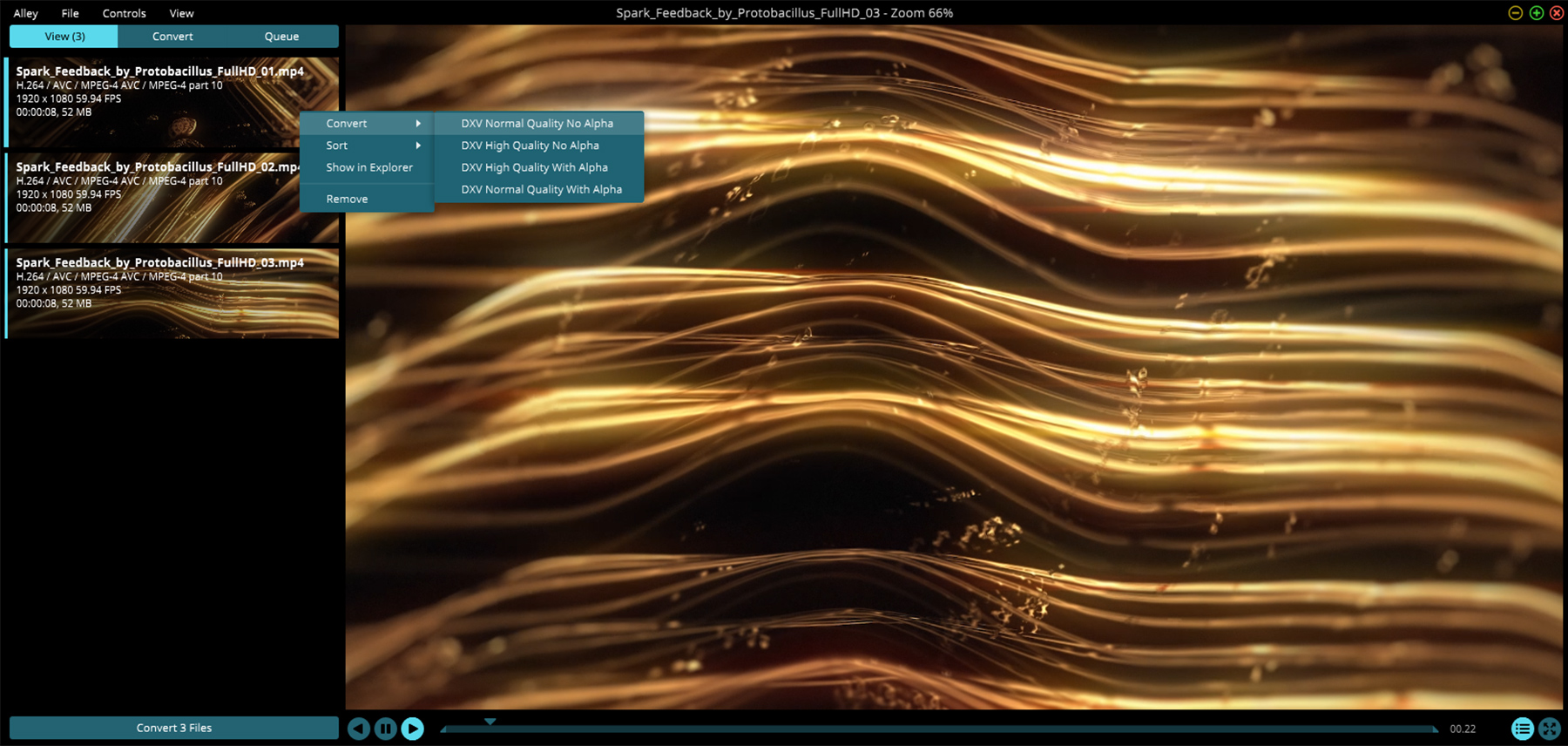Open the Convert tab
Screen dimensions: 1568x746
point(172,37)
